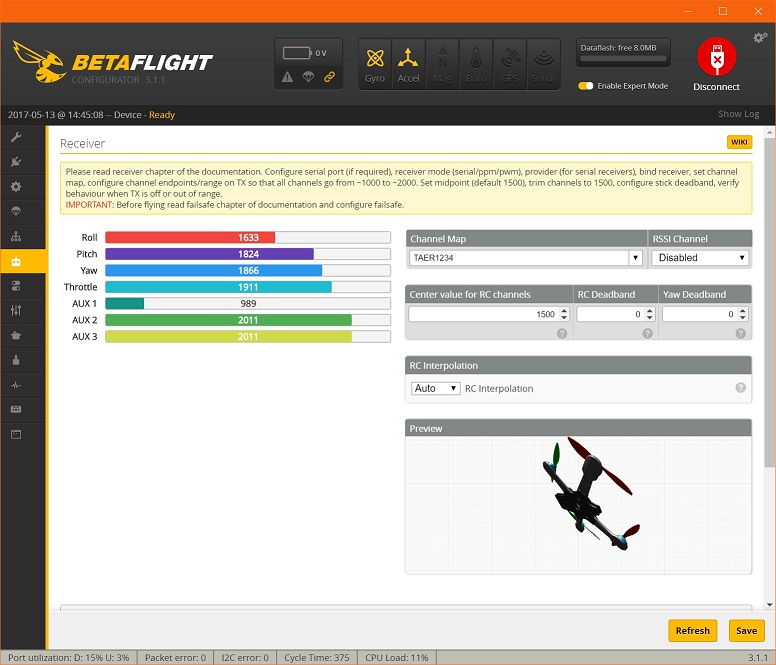Click the WIKI button

[739, 142]
